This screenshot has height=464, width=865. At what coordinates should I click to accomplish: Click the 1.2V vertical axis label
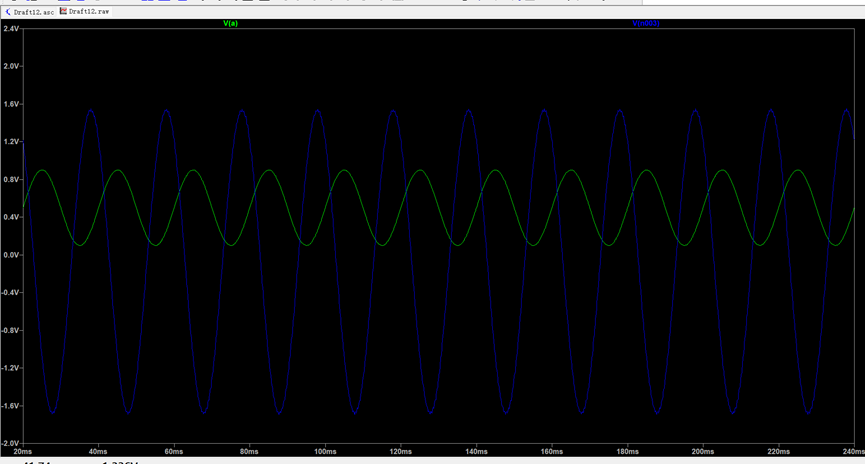click(x=11, y=141)
